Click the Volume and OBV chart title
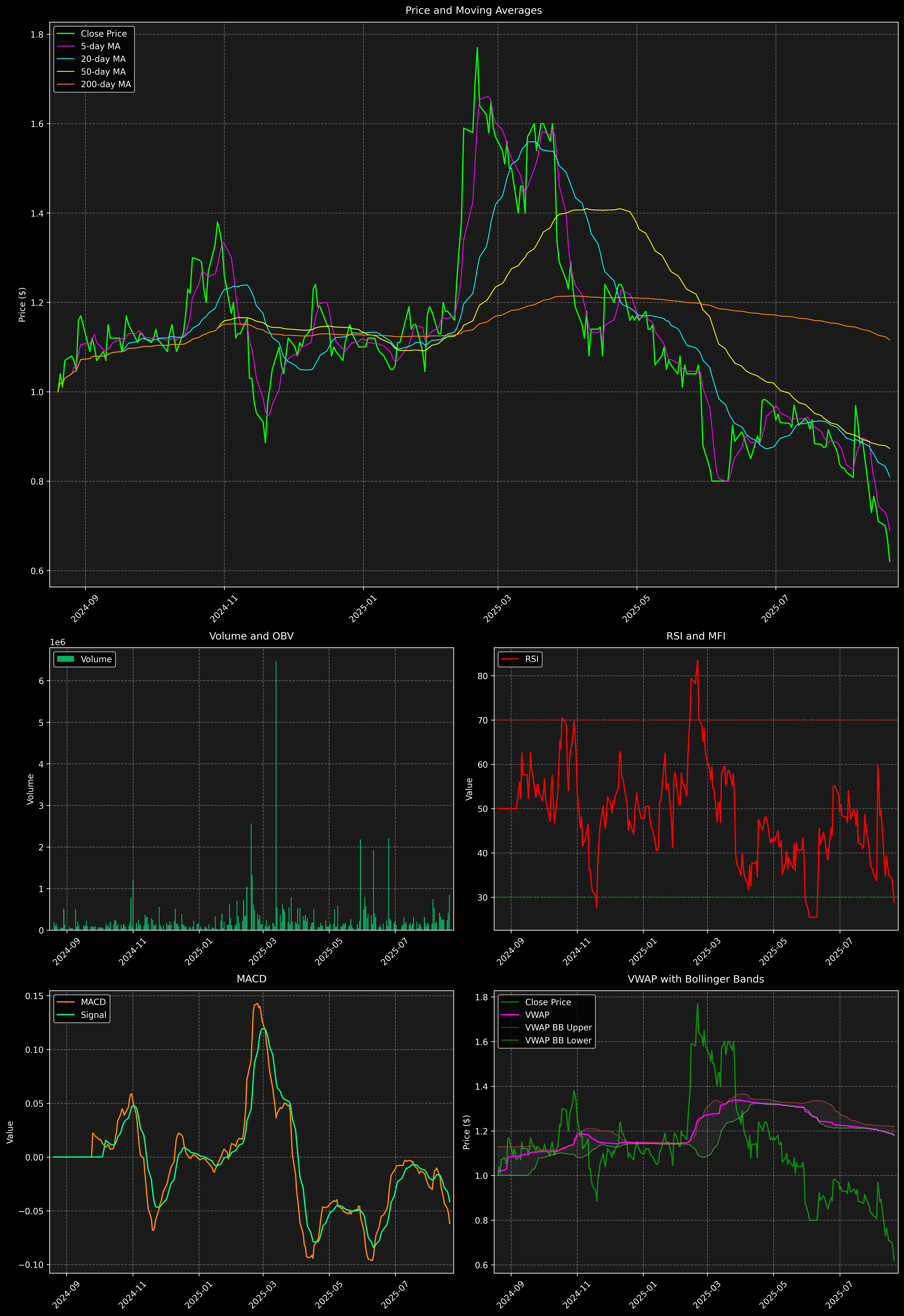This screenshot has height=1316, width=904. (x=252, y=636)
